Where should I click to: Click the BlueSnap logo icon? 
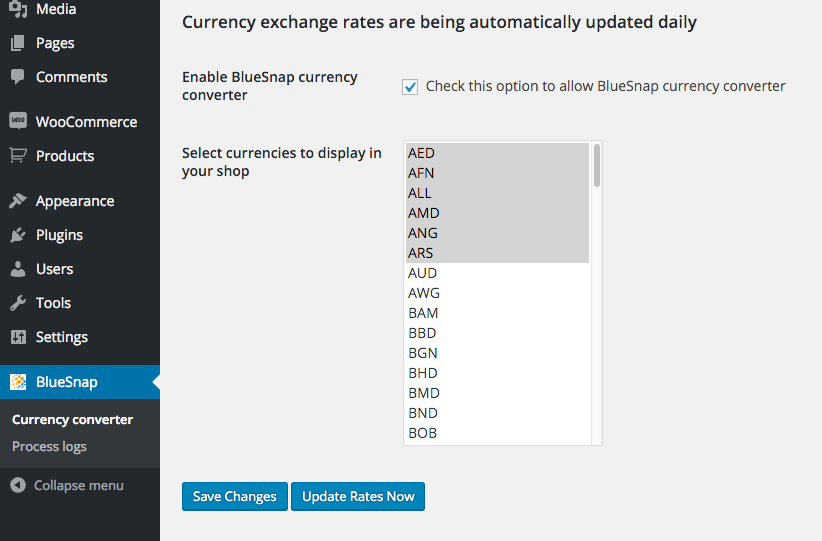(18, 382)
